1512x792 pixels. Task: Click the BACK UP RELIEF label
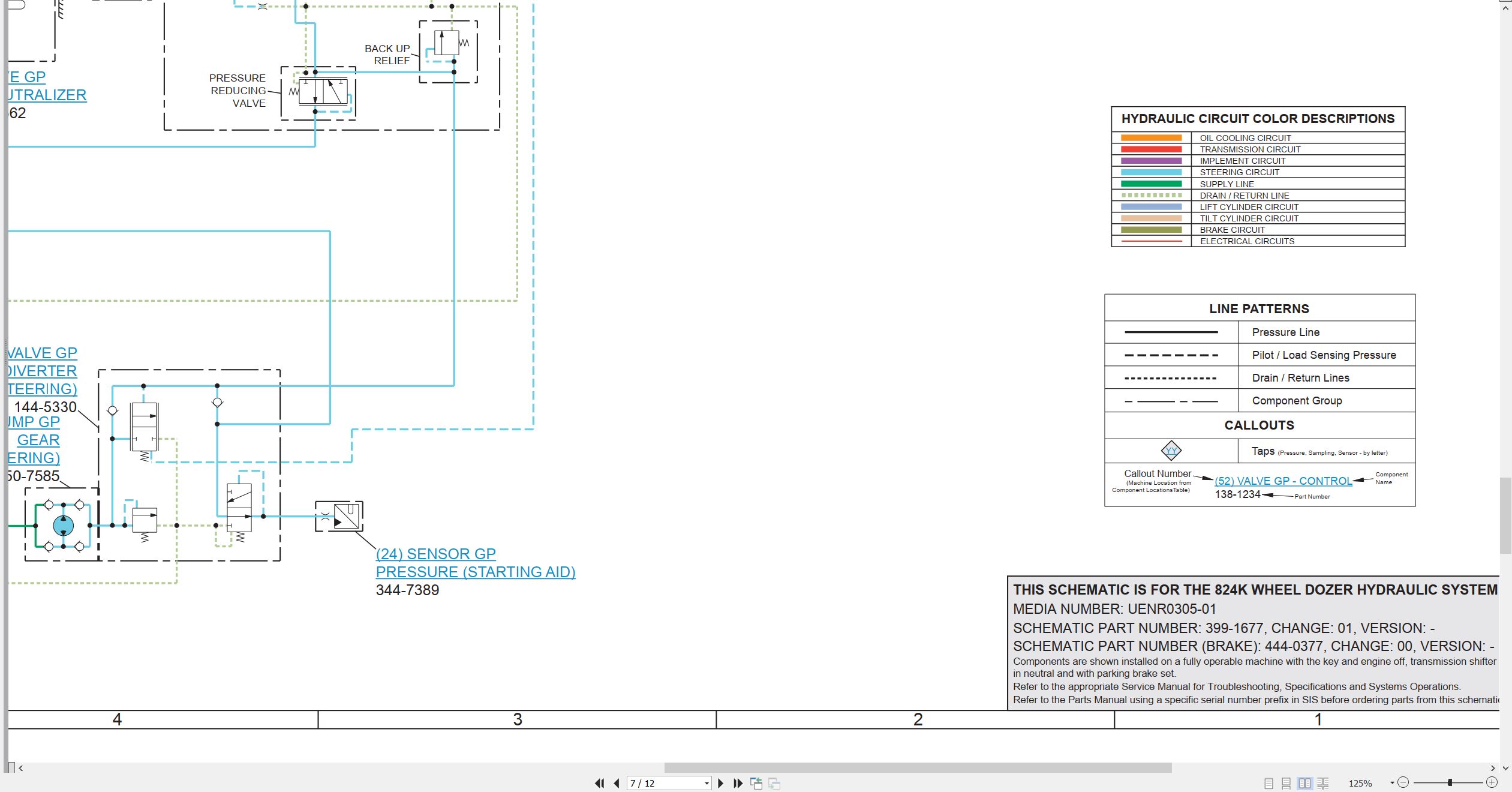coord(387,55)
